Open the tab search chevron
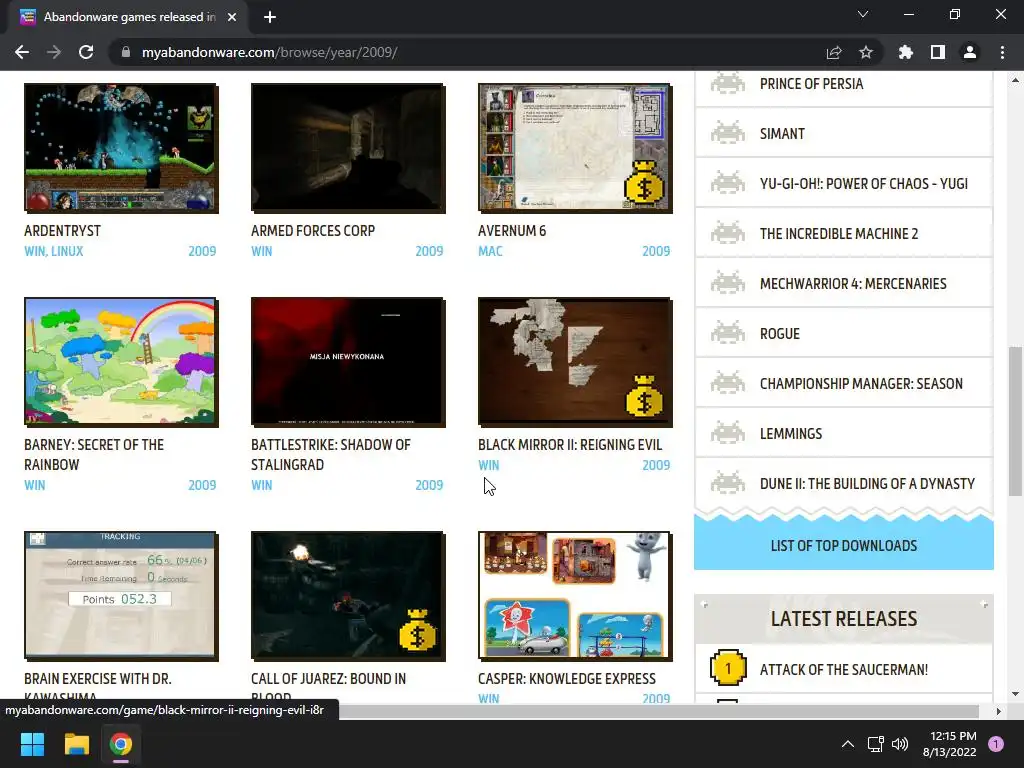The image size is (1024, 768). click(863, 14)
